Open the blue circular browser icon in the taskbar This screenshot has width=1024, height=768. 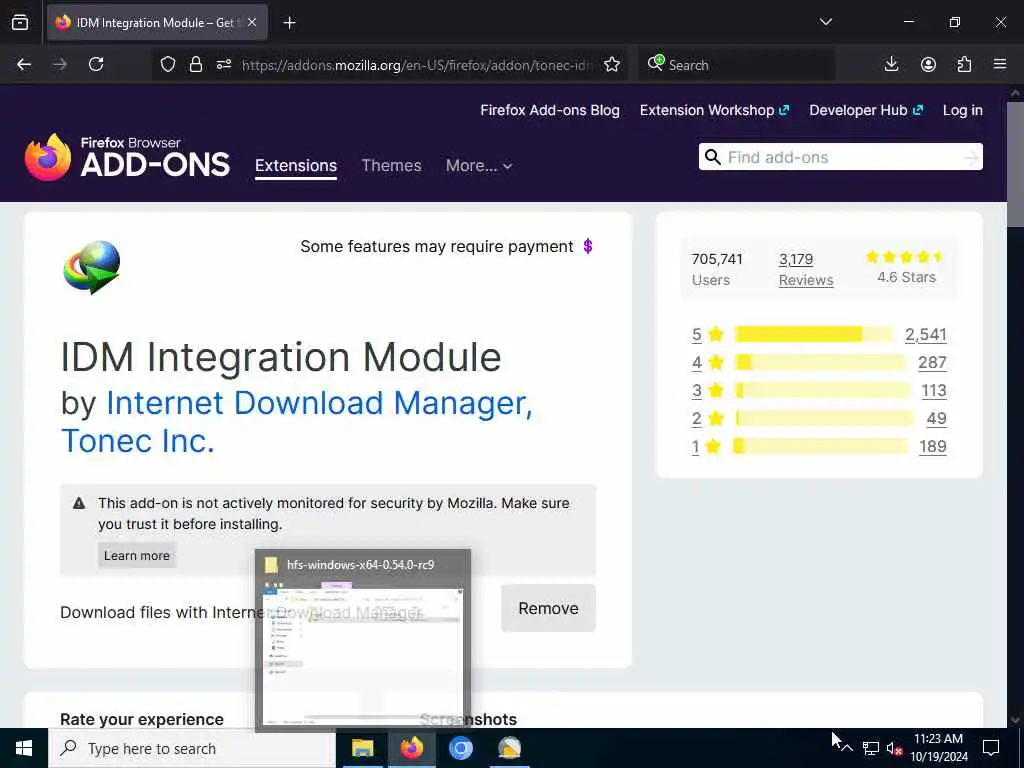coord(460,748)
